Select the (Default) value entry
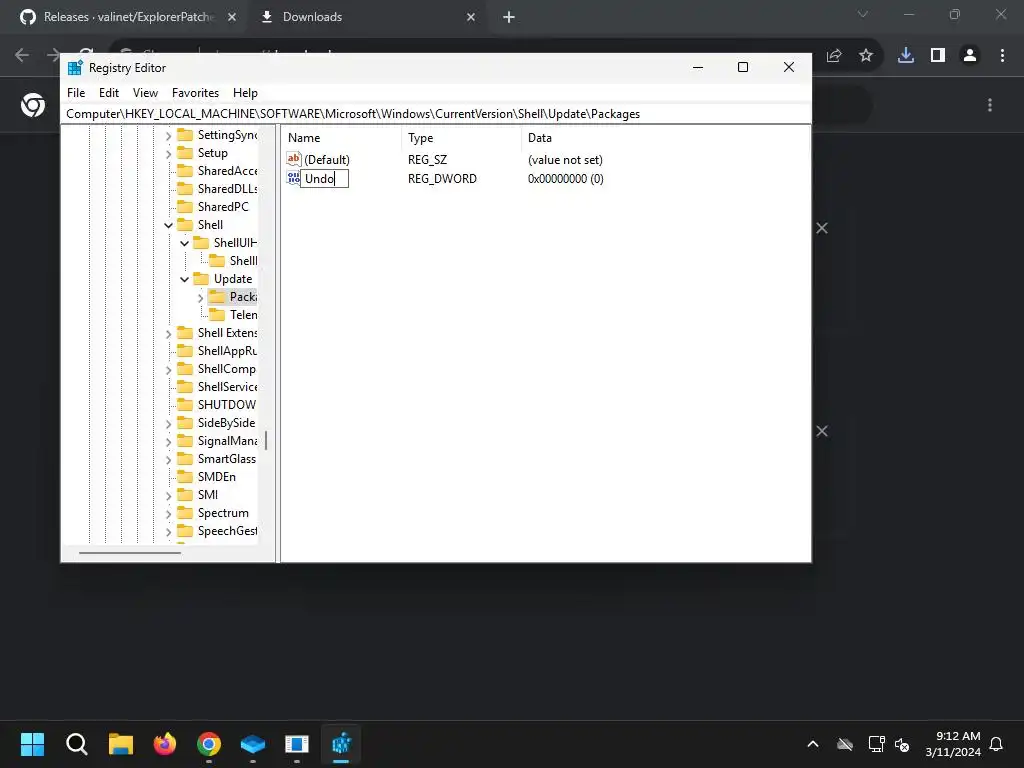The image size is (1024, 768). [x=327, y=159]
